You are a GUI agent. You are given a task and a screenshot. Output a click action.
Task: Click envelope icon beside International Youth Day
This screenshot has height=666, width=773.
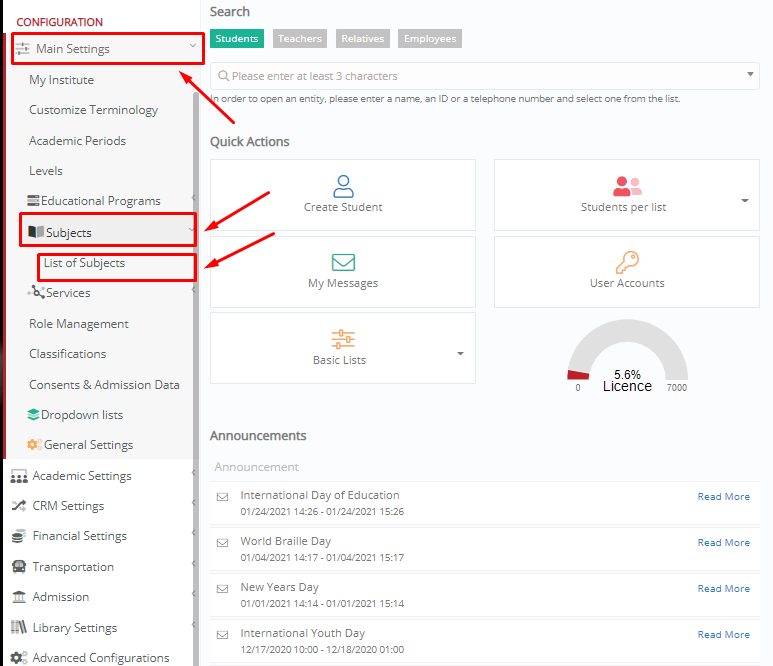point(223,634)
